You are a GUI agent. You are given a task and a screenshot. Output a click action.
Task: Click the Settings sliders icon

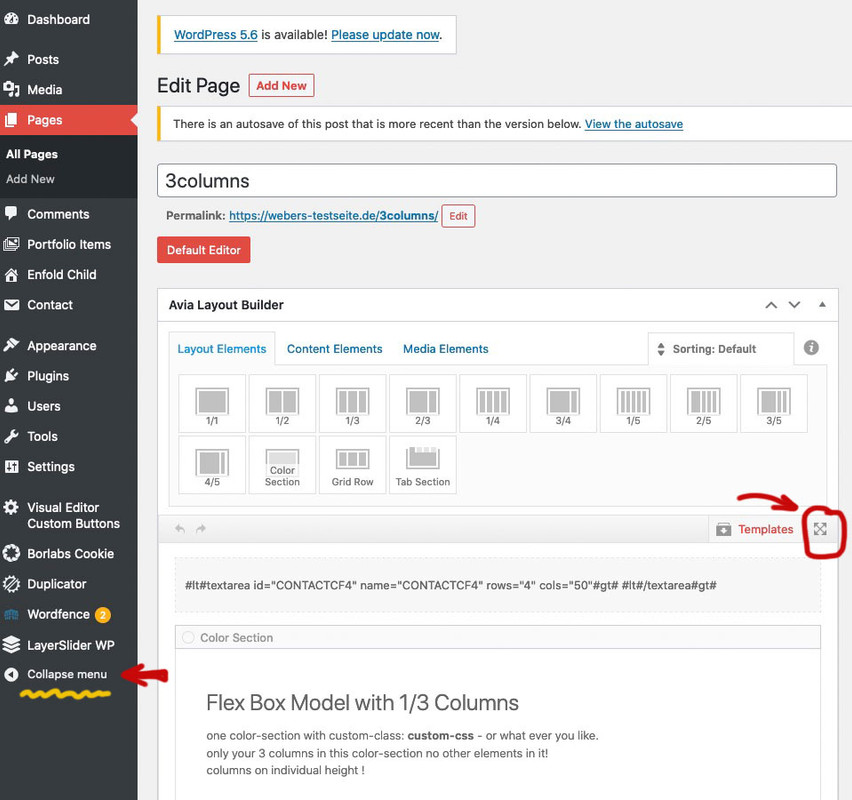pos(11,466)
